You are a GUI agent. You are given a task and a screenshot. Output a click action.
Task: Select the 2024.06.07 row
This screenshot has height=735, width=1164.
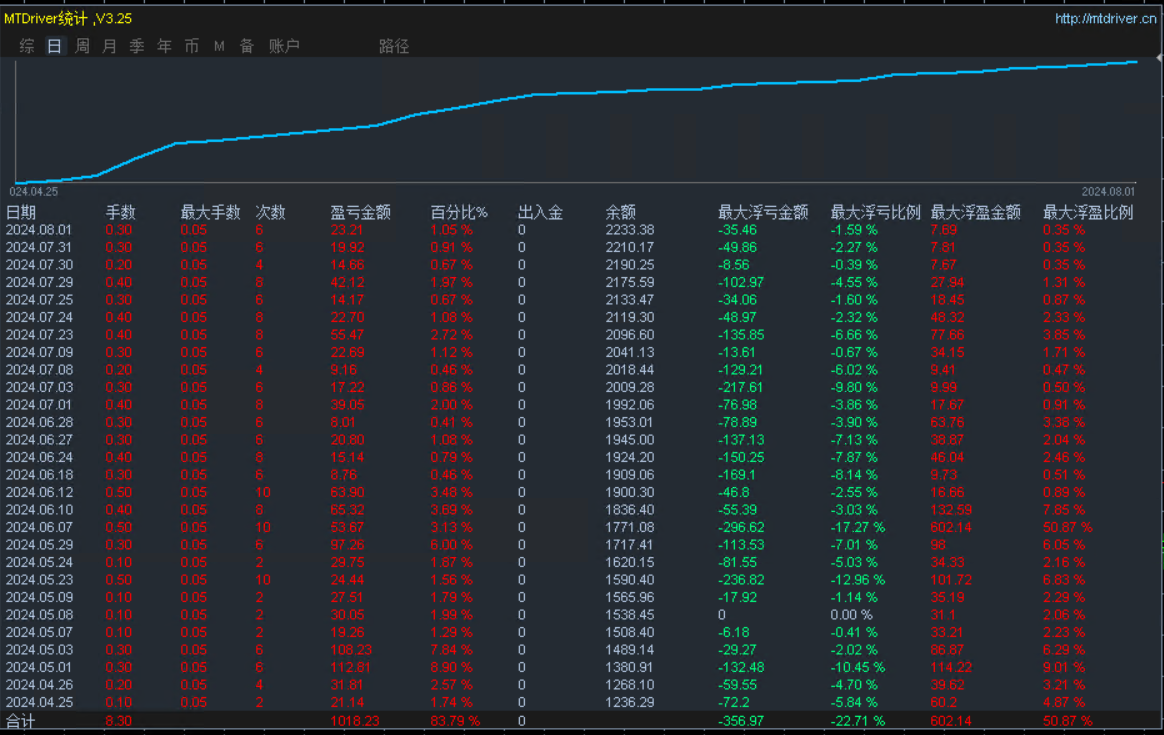pos(581,527)
